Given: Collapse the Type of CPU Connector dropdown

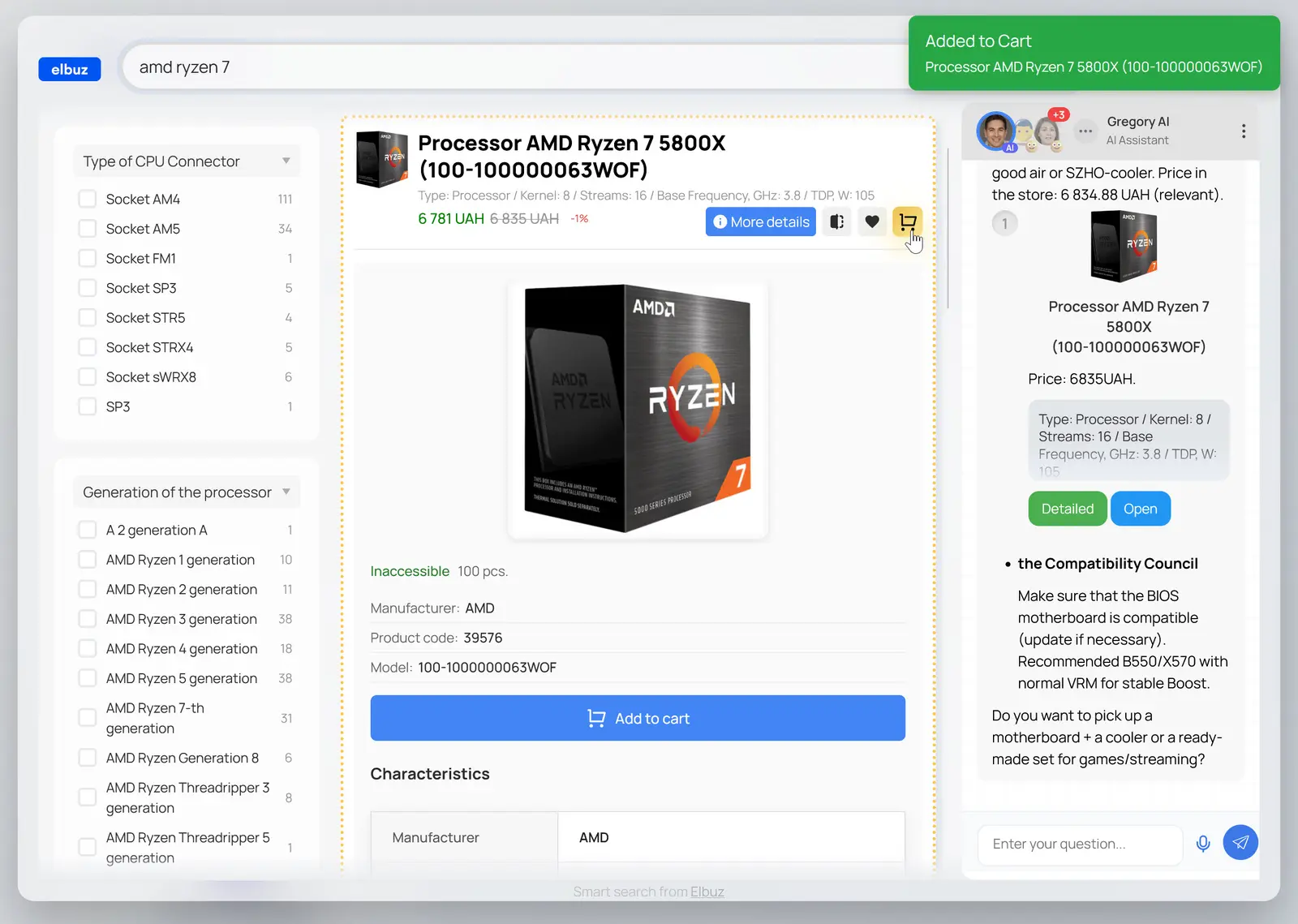Looking at the screenshot, I should [187, 161].
